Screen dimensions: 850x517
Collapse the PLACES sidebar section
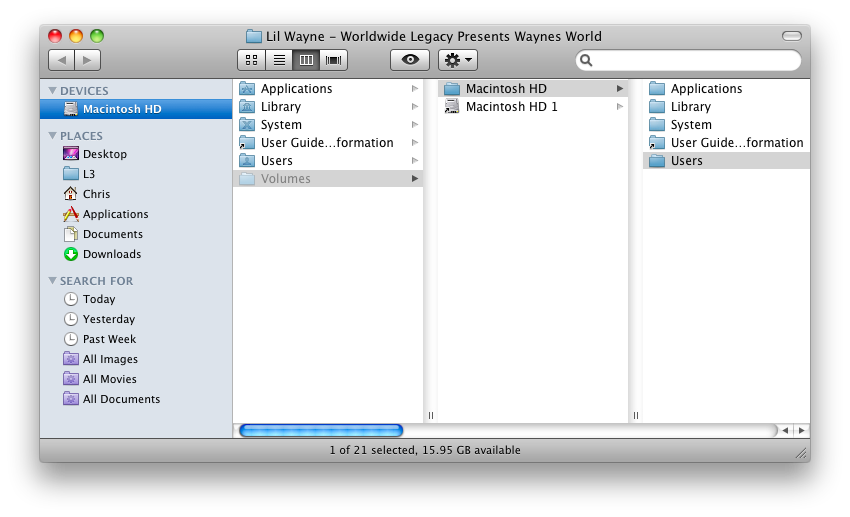click(53, 135)
